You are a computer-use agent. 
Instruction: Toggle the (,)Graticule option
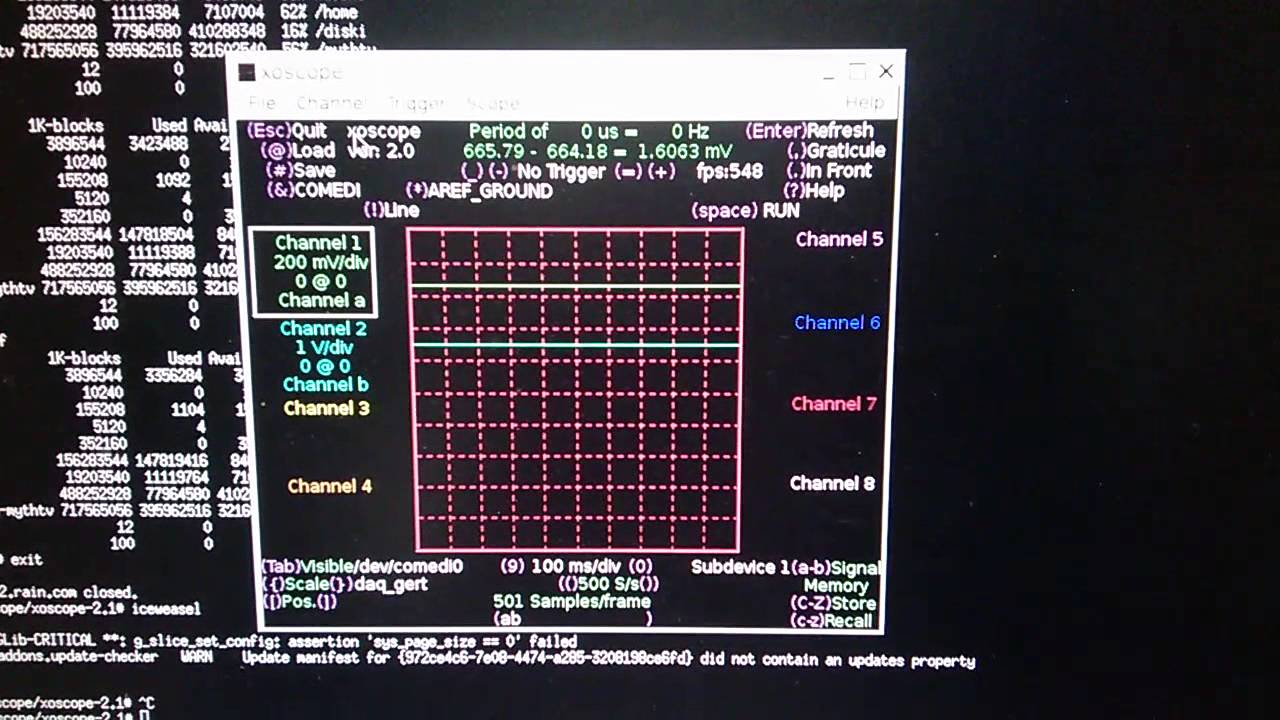point(836,151)
